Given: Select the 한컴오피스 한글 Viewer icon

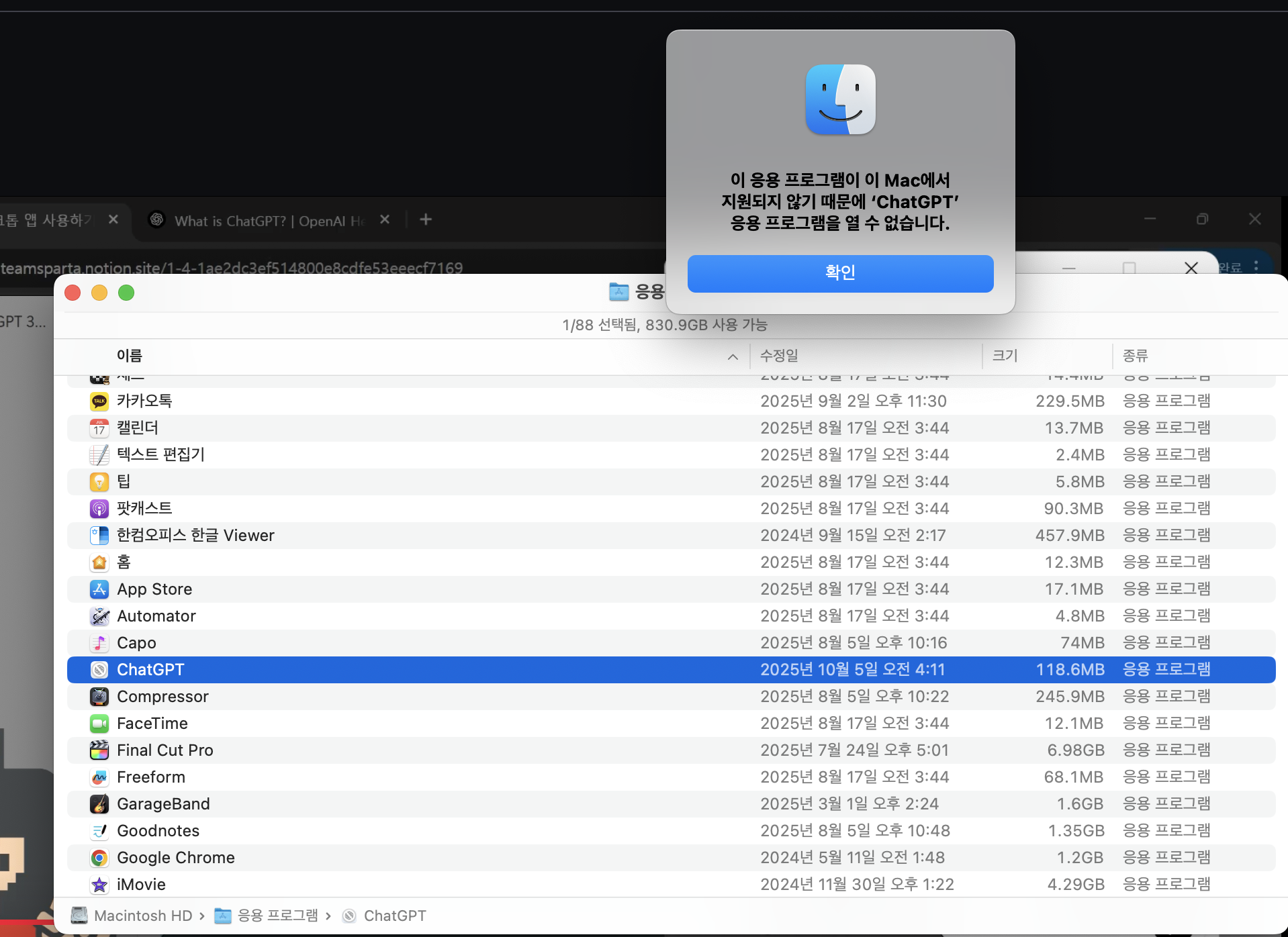Looking at the screenshot, I should (x=99, y=536).
